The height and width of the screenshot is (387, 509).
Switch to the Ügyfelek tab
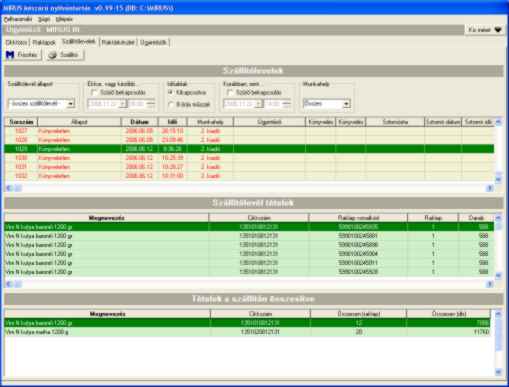click(x=153, y=42)
